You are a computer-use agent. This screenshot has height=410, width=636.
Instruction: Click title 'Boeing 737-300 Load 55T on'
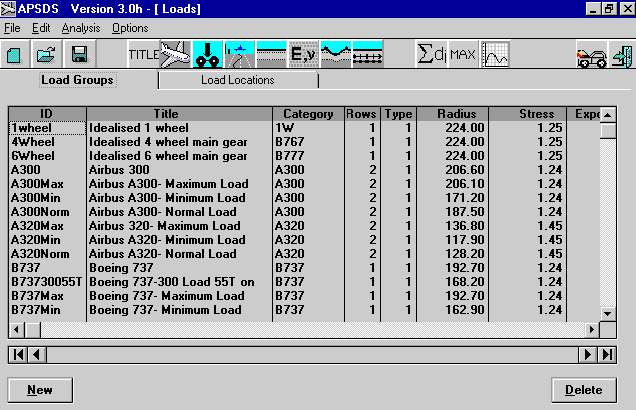point(172,282)
